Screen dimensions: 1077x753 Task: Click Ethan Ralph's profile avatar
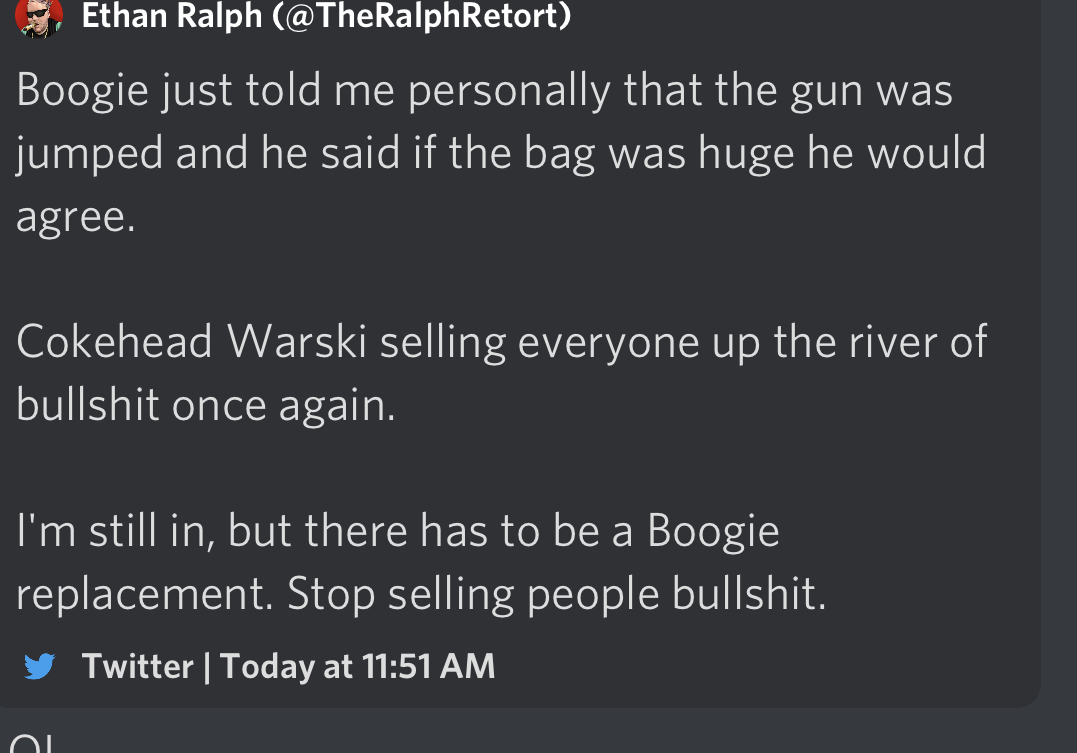(39, 16)
